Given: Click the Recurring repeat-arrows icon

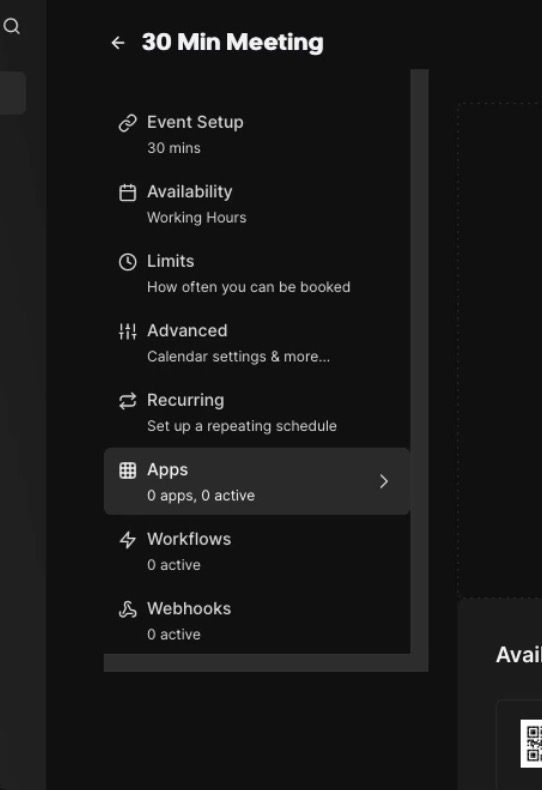Looking at the screenshot, I should click(x=127, y=401).
